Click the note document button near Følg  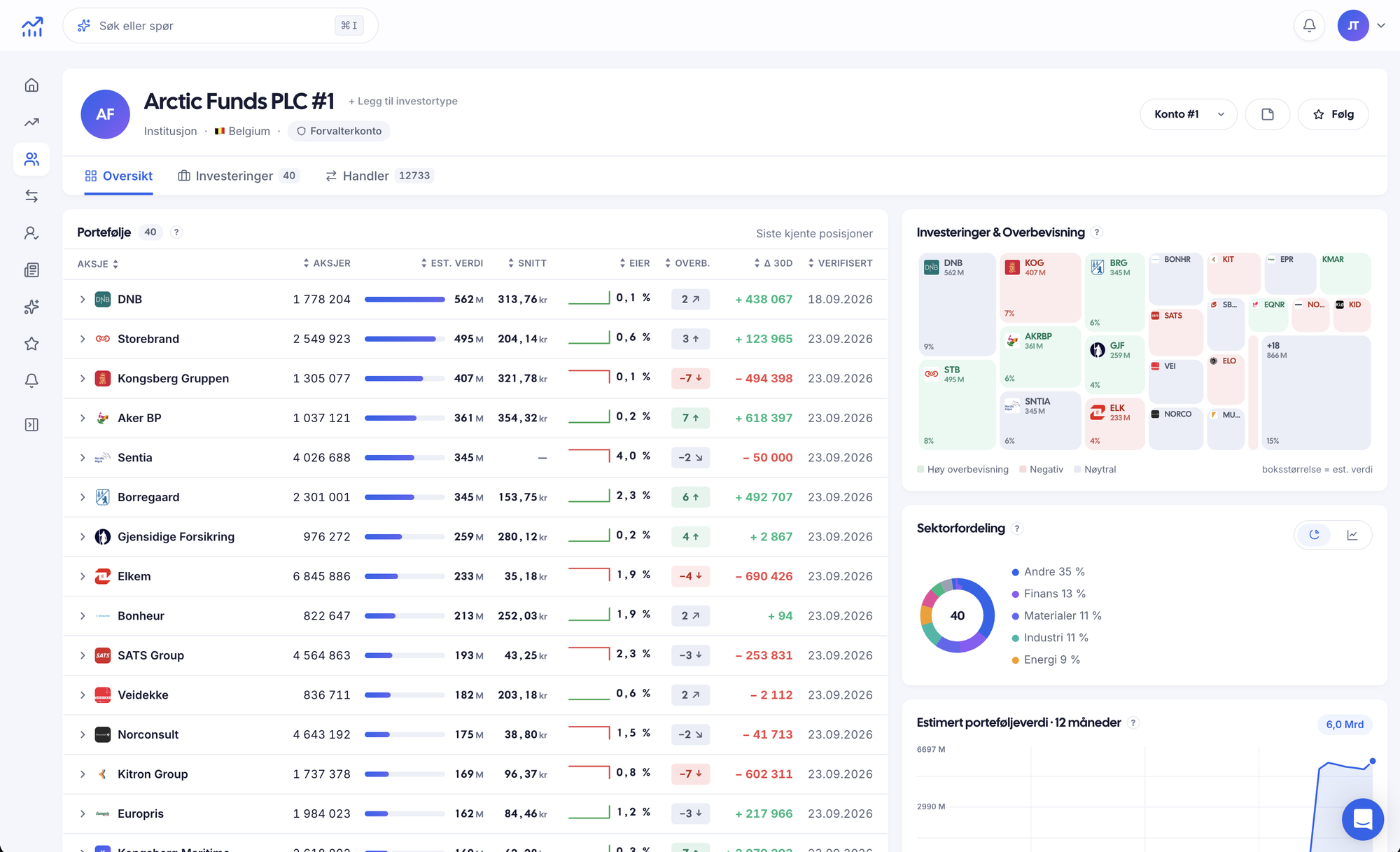click(x=1268, y=114)
